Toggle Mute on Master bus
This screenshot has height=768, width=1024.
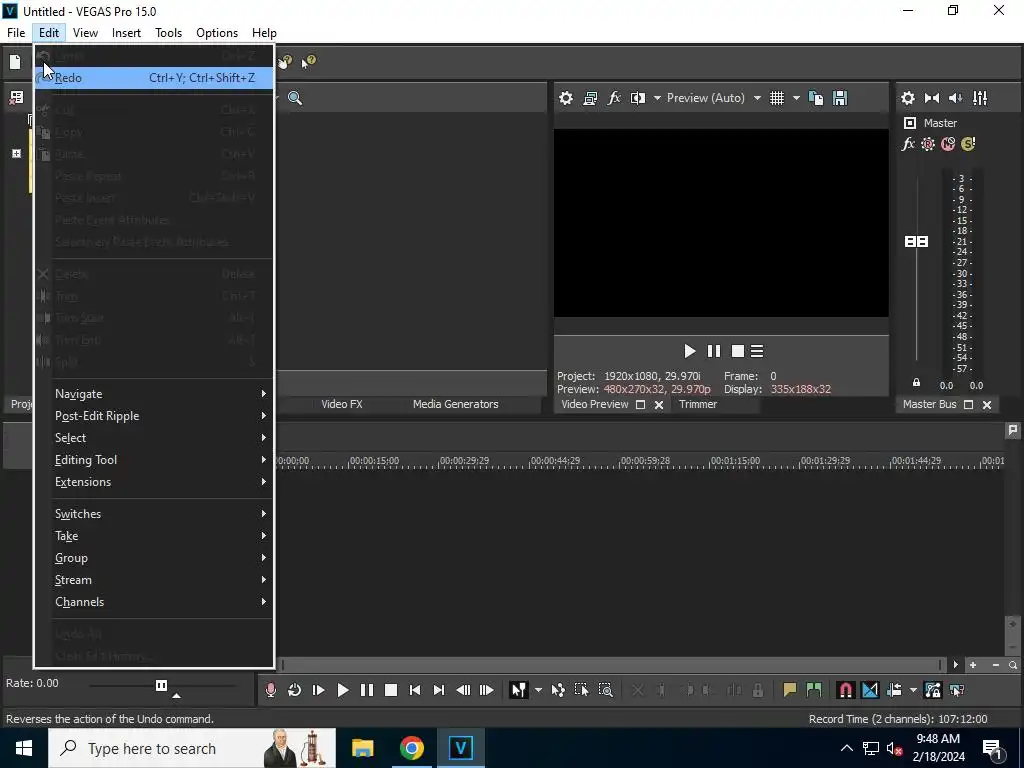click(x=948, y=144)
